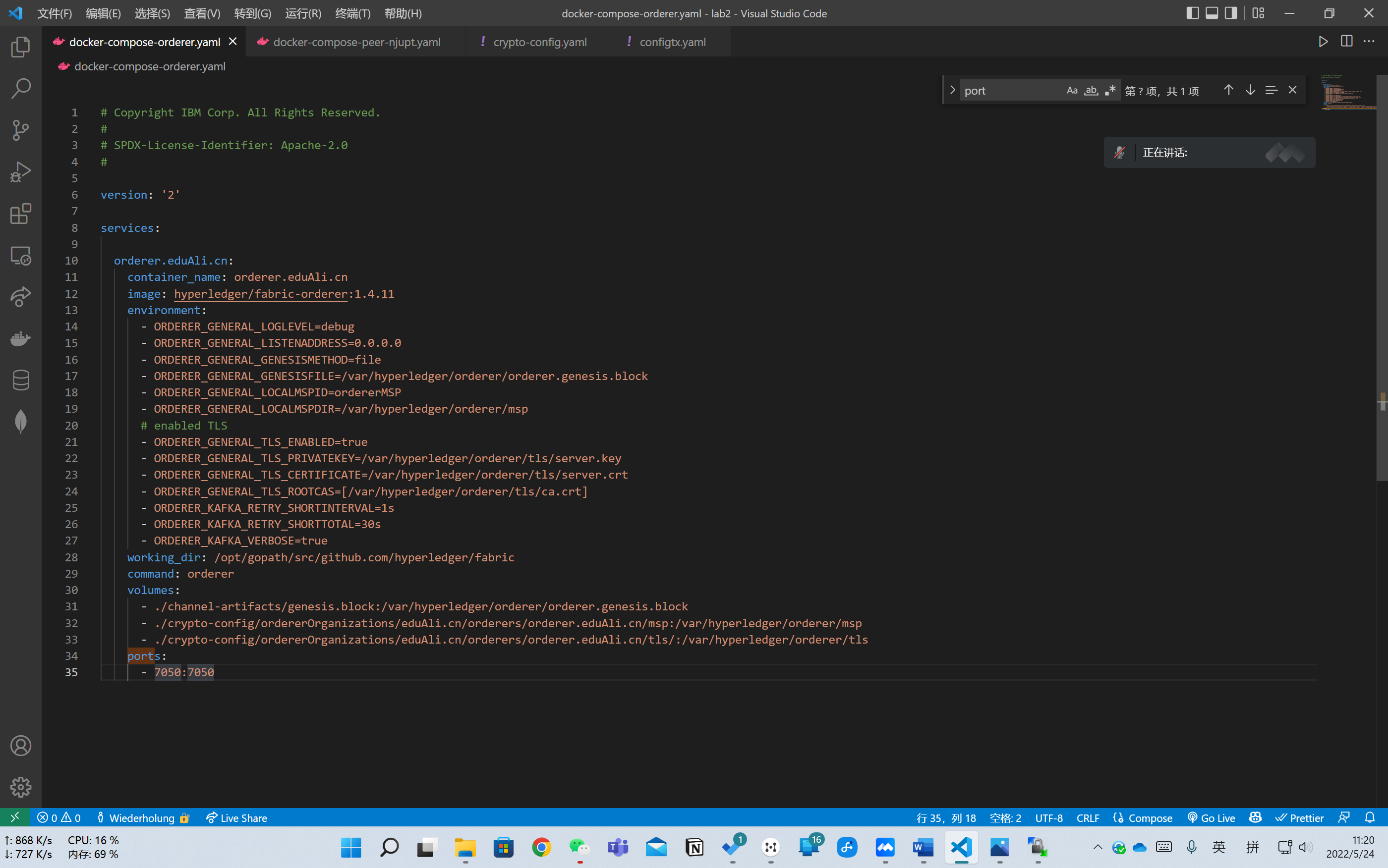This screenshot has width=1388, height=868.
Task: Open Customize Layout options
Action: (1258, 12)
